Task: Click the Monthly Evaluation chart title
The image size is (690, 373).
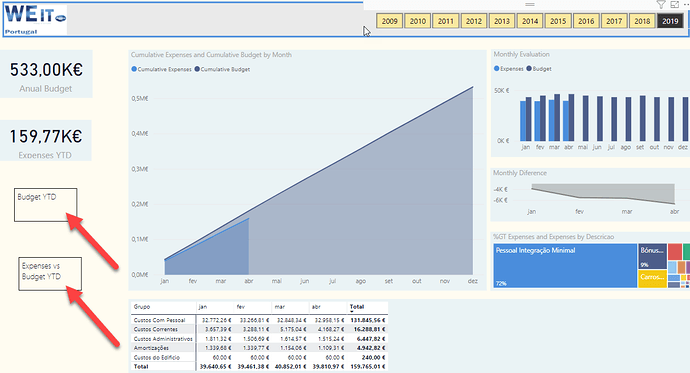Action: pos(521,54)
